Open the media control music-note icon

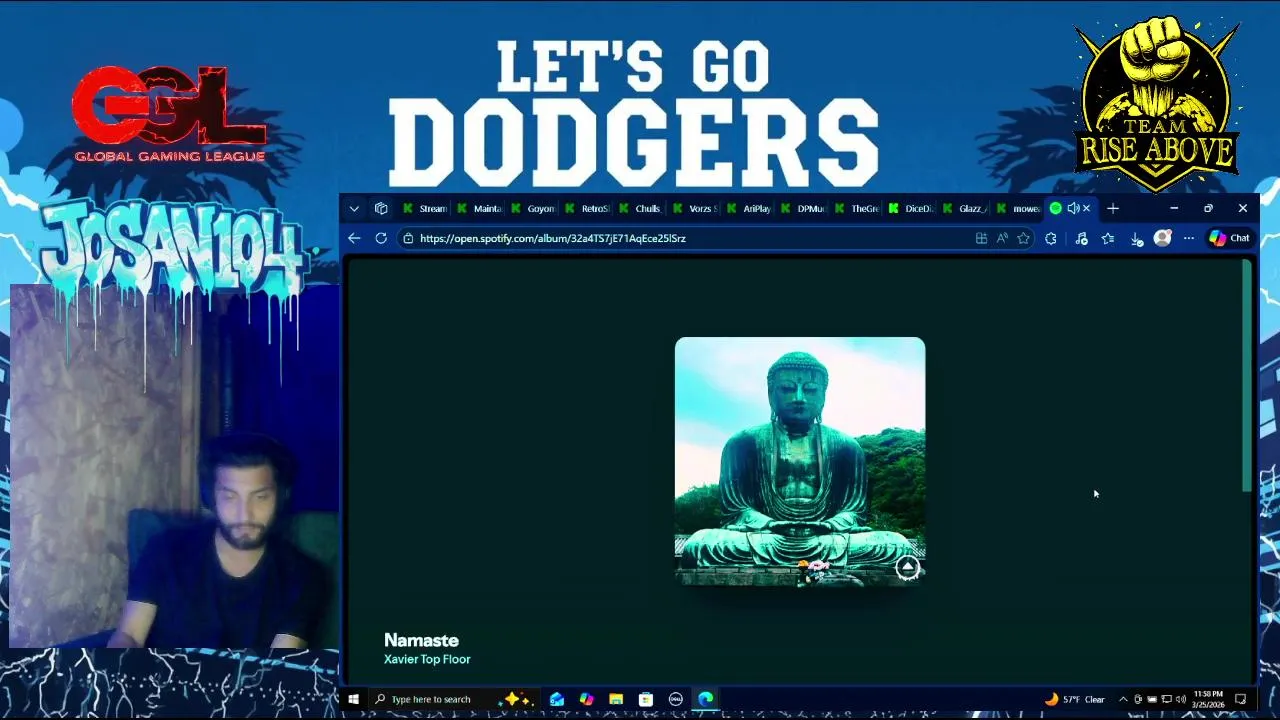[x=1081, y=238]
